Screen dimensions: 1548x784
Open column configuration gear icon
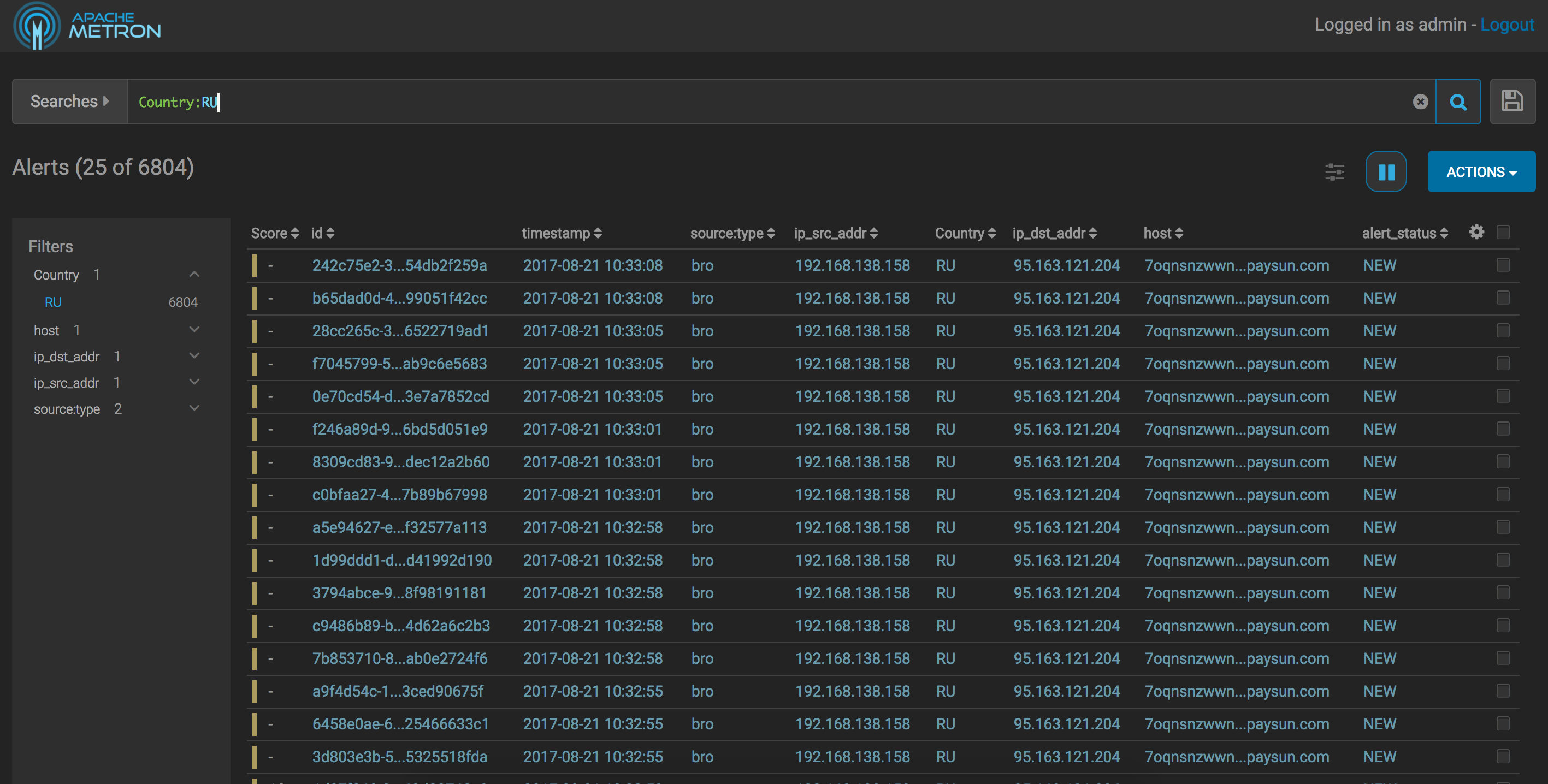pos(1476,232)
